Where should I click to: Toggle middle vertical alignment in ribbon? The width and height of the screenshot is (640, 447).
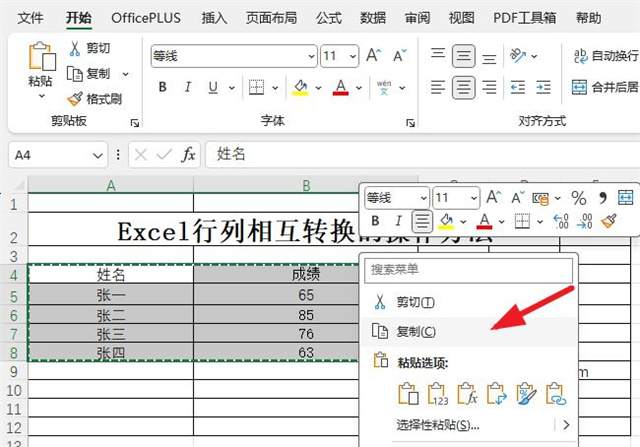[463, 56]
